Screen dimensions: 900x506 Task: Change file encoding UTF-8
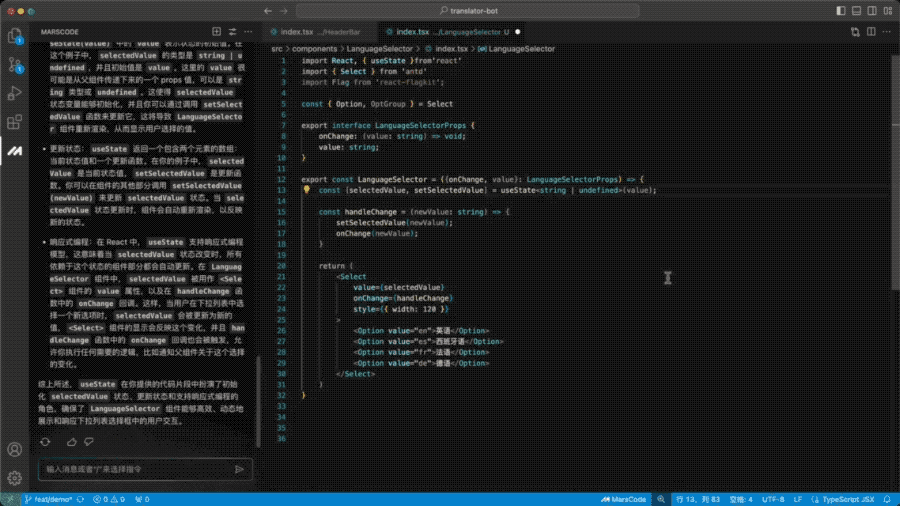pyautogui.click(x=773, y=499)
